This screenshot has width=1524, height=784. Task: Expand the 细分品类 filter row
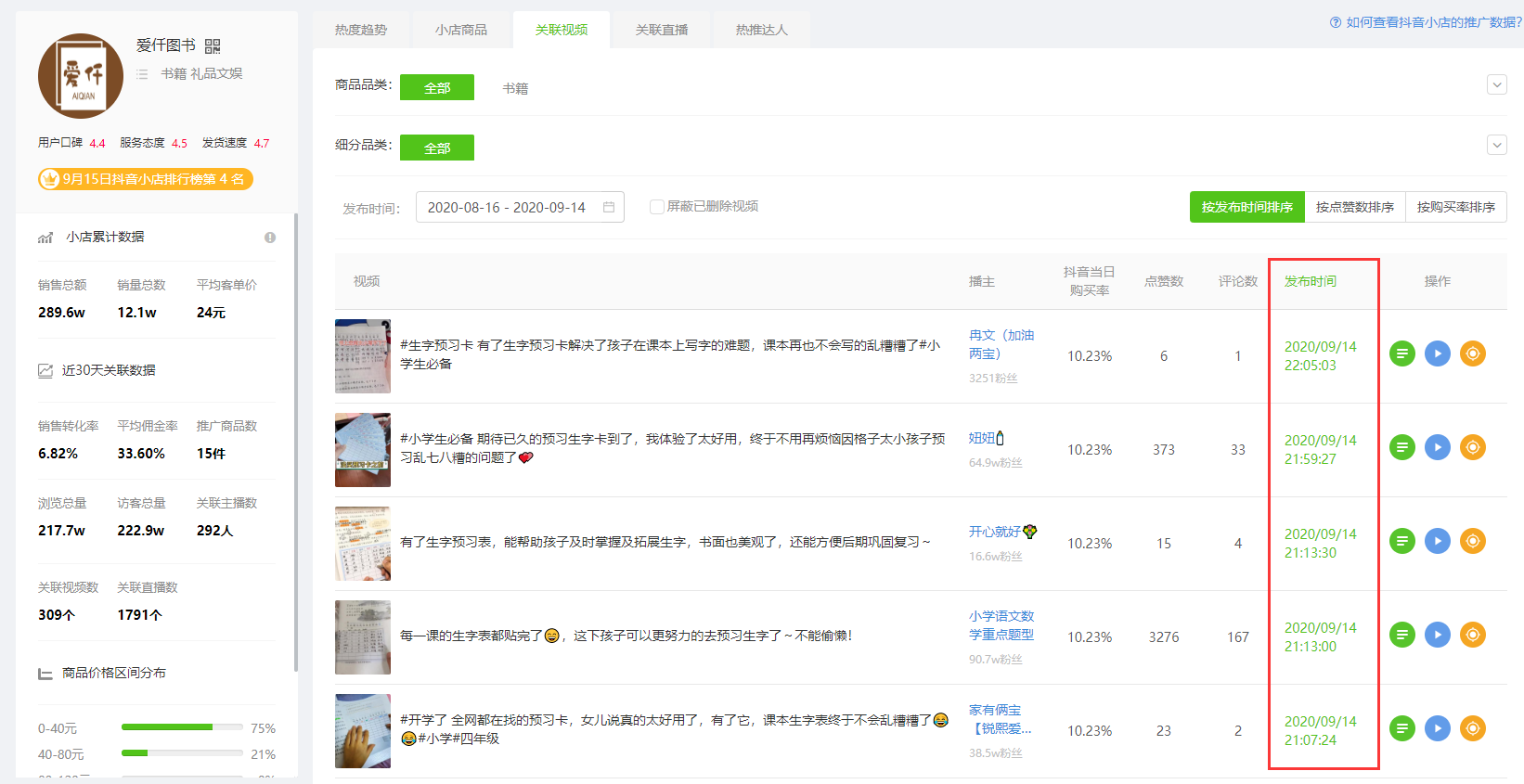pyautogui.click(x=1497, y=145)
